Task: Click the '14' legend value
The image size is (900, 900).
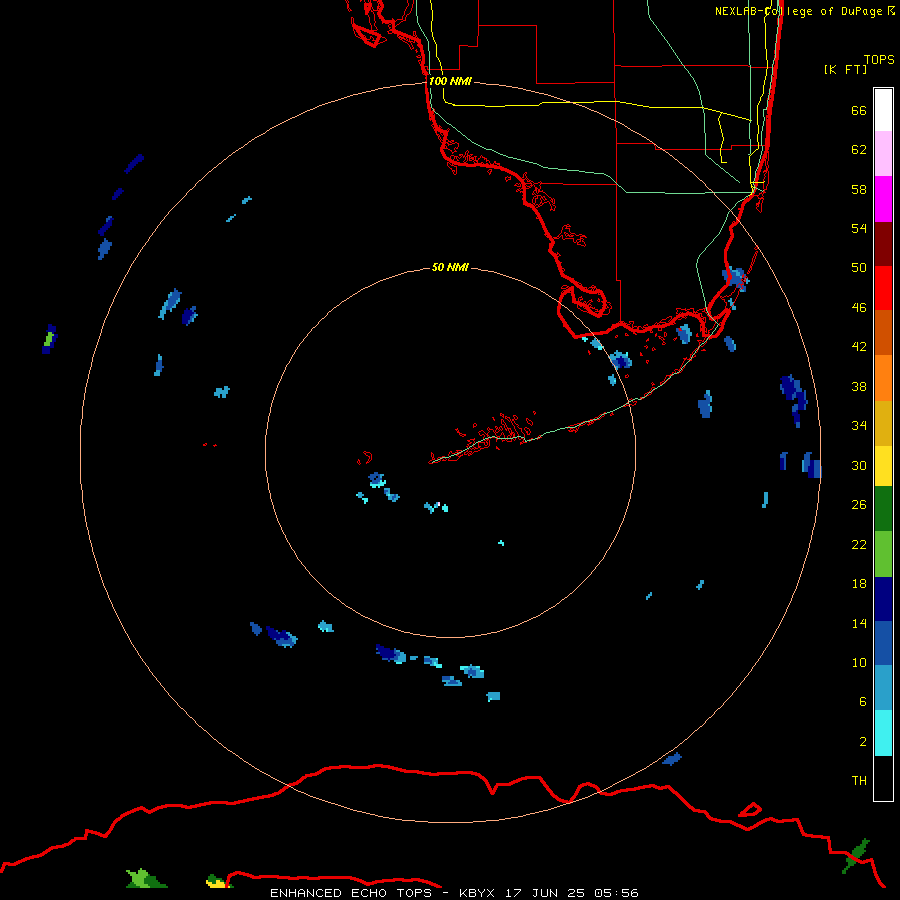Action: coord(859,623)
